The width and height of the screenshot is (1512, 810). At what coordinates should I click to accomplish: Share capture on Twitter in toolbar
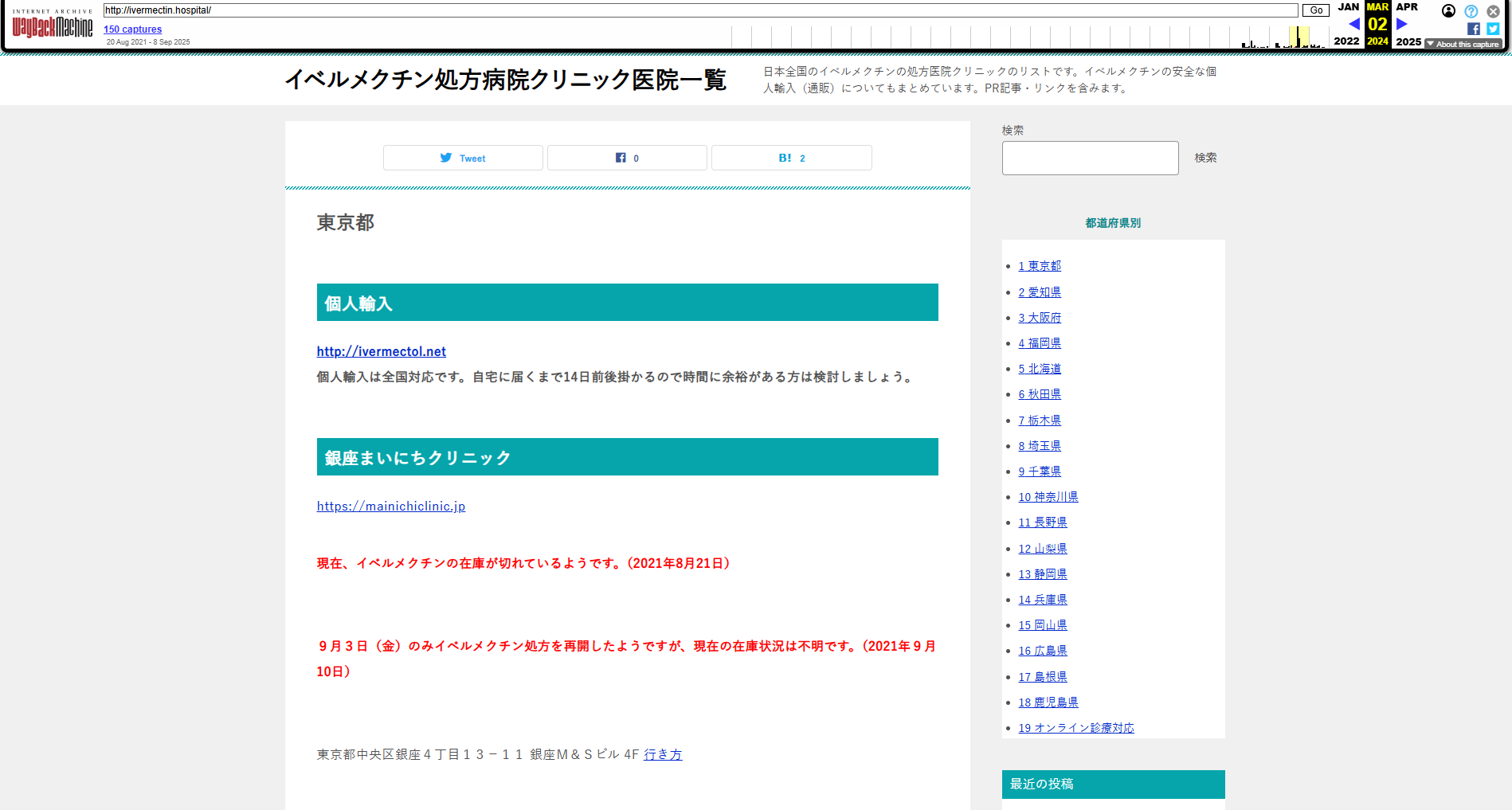point(1493,29)
